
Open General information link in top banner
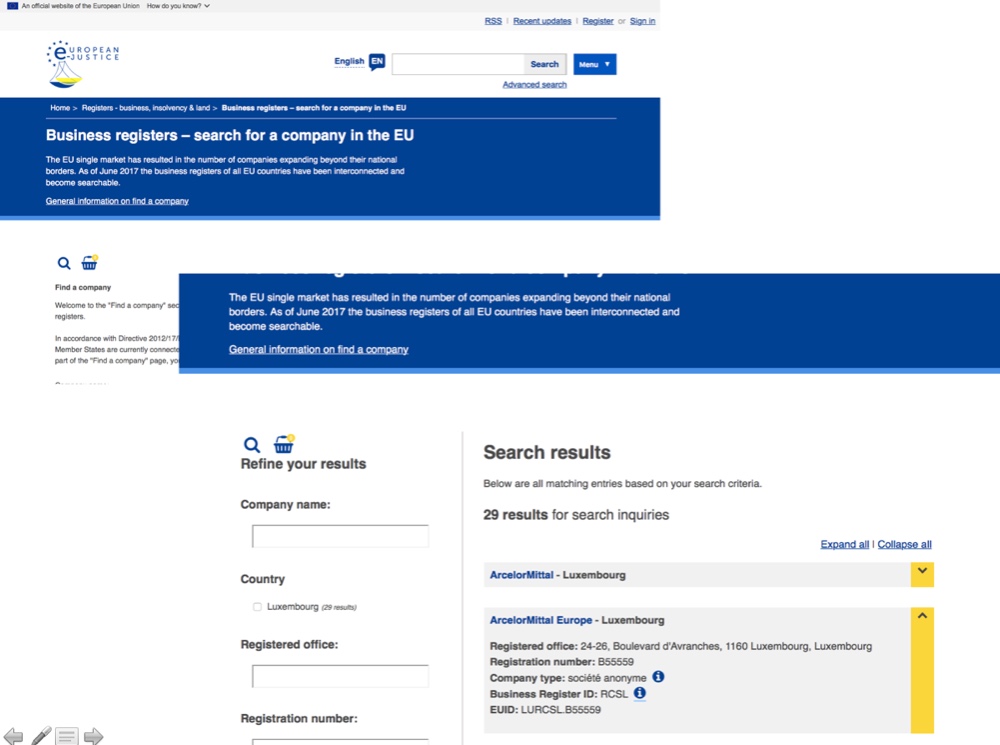click(x=117, y=201)
